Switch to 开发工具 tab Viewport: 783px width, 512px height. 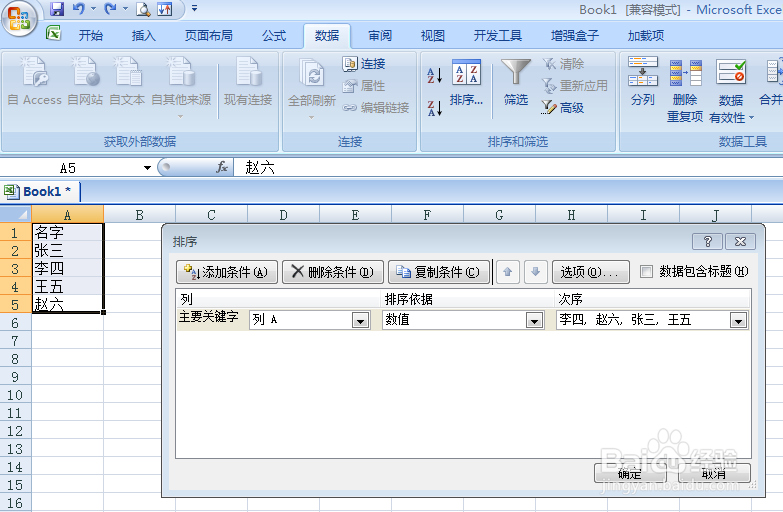[x=498, y=35]
